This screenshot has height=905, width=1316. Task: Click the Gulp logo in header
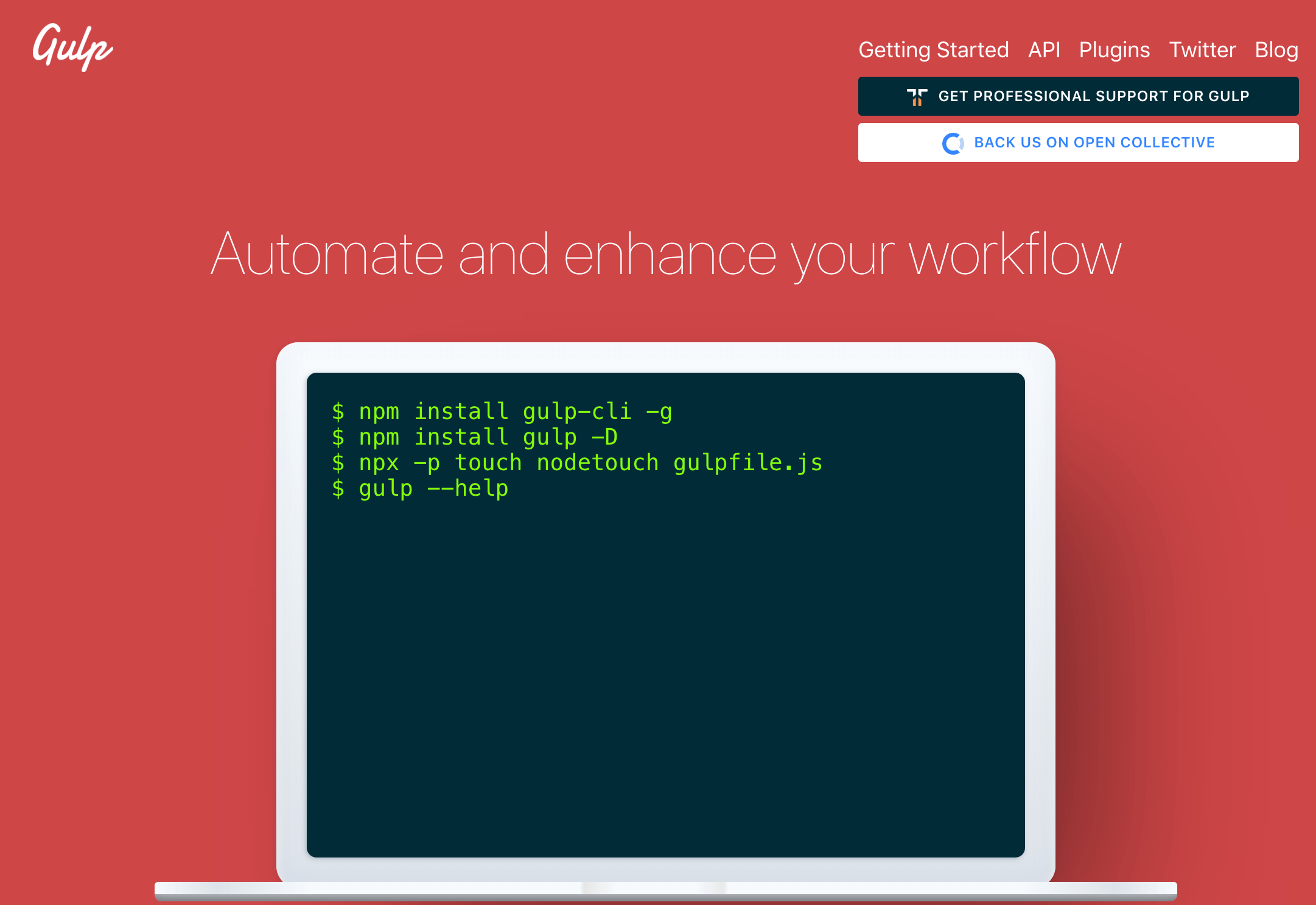coord(72,47)
